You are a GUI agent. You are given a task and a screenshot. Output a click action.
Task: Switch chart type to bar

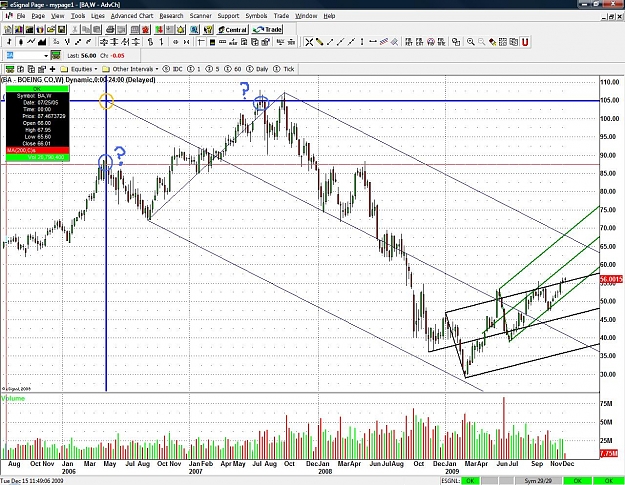10,42
